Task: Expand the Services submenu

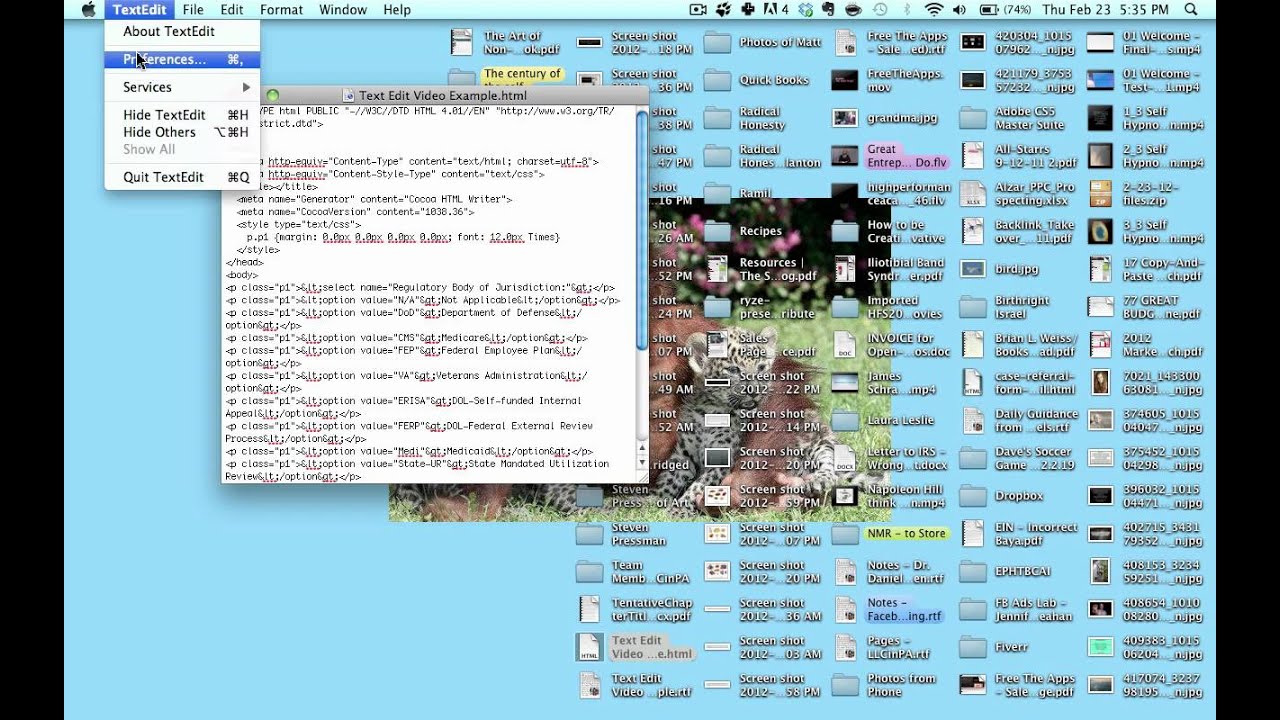Action: tap(182, 87)
